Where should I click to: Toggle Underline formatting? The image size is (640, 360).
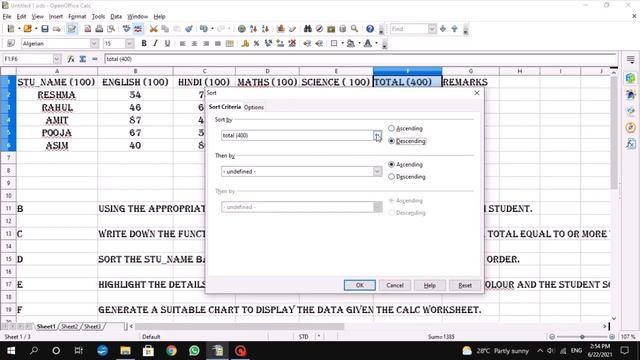tap(167, 43)
